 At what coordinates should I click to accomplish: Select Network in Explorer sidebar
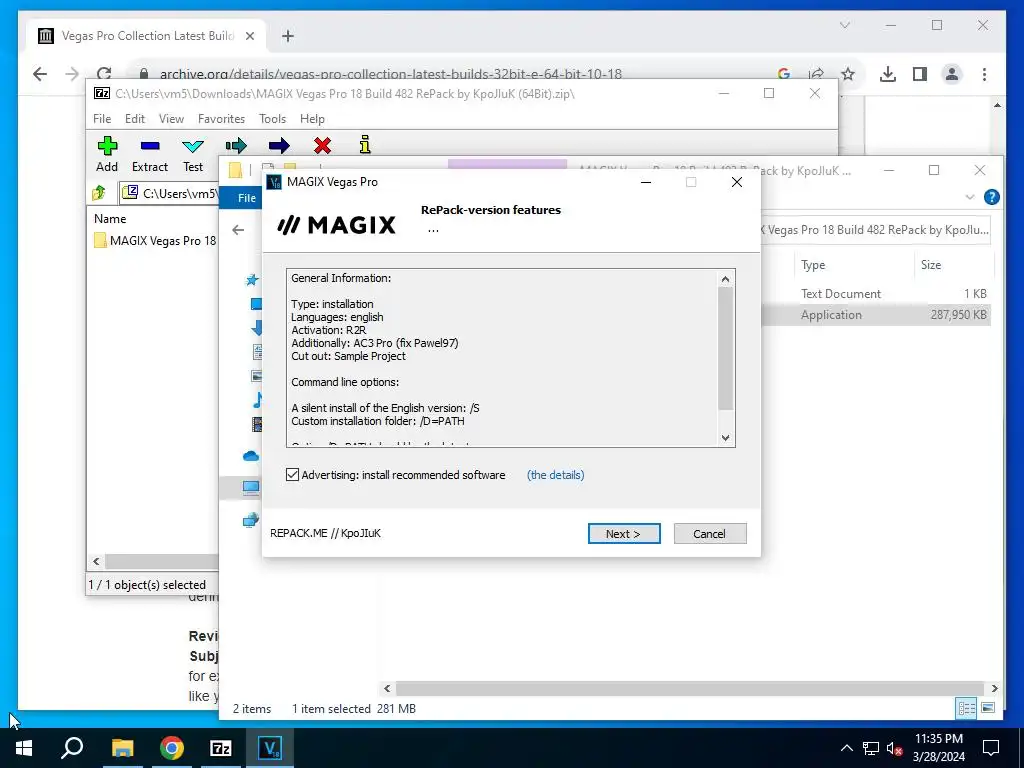click(x=251, y=520)
